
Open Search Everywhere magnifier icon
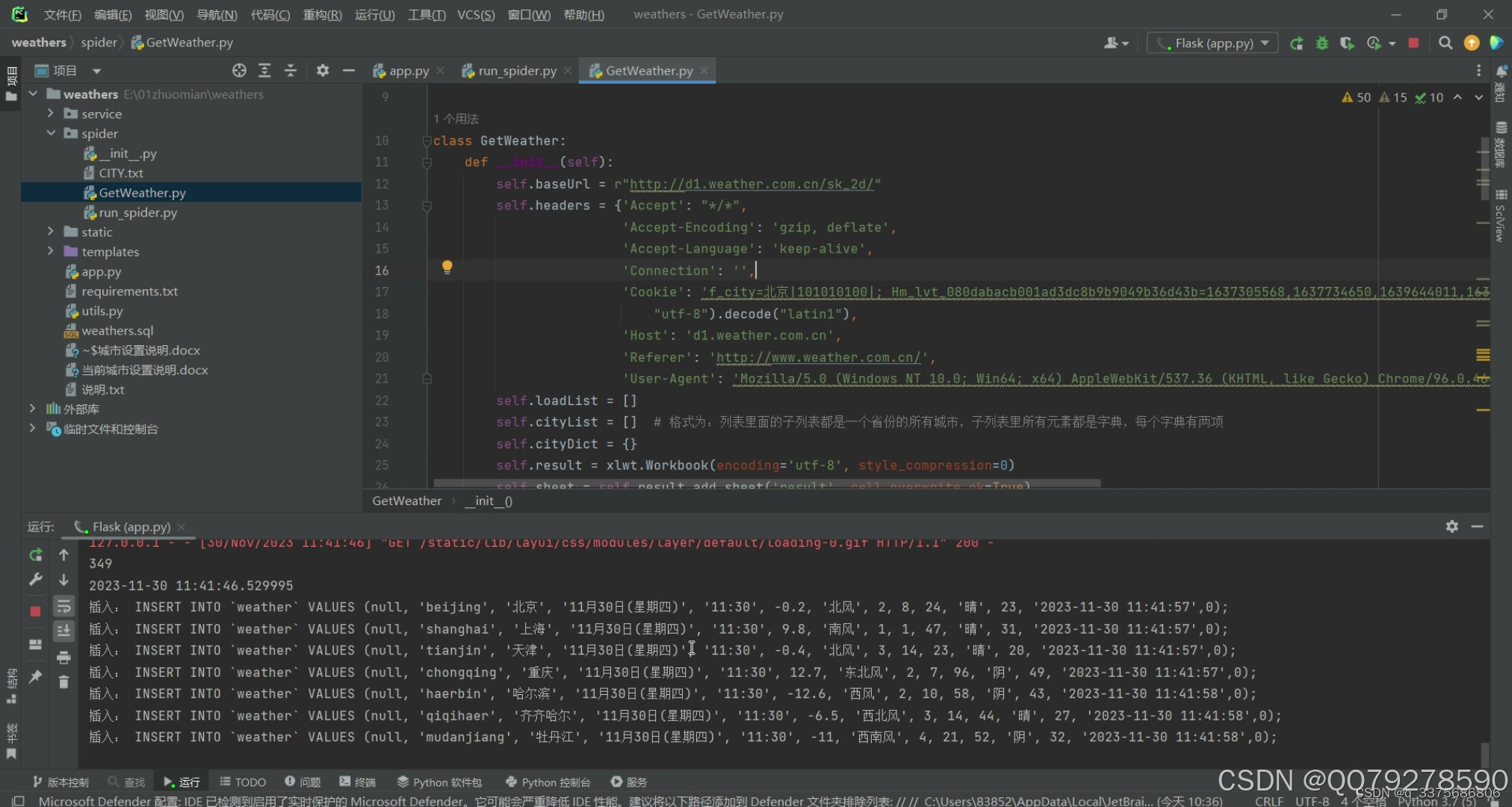point(1446,43)
